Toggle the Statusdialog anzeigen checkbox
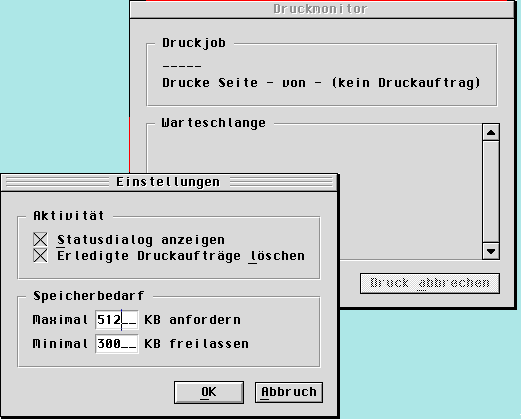 tap(40, 239)
